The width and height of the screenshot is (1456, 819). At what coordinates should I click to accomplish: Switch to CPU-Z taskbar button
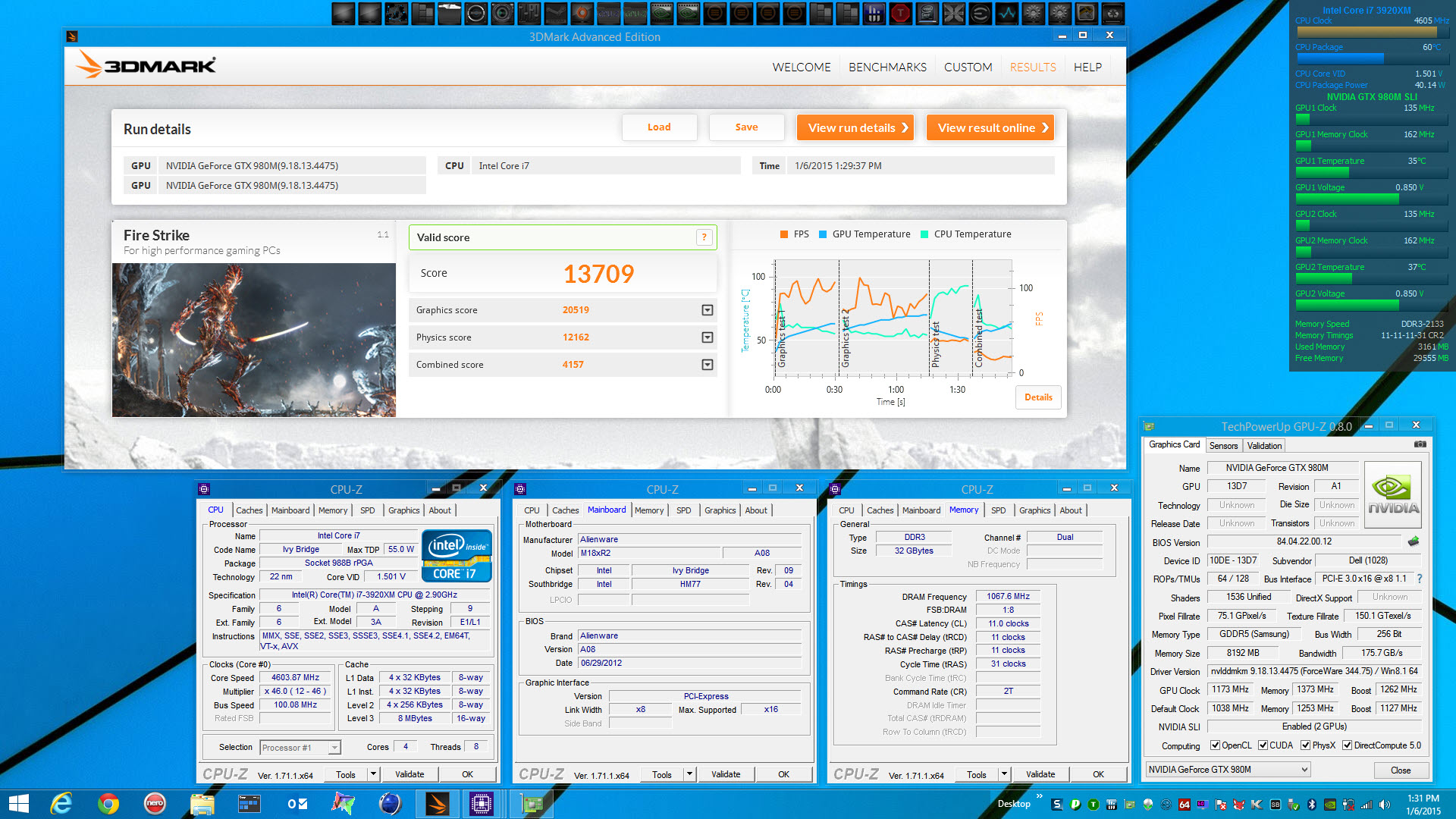coord(482,804)
